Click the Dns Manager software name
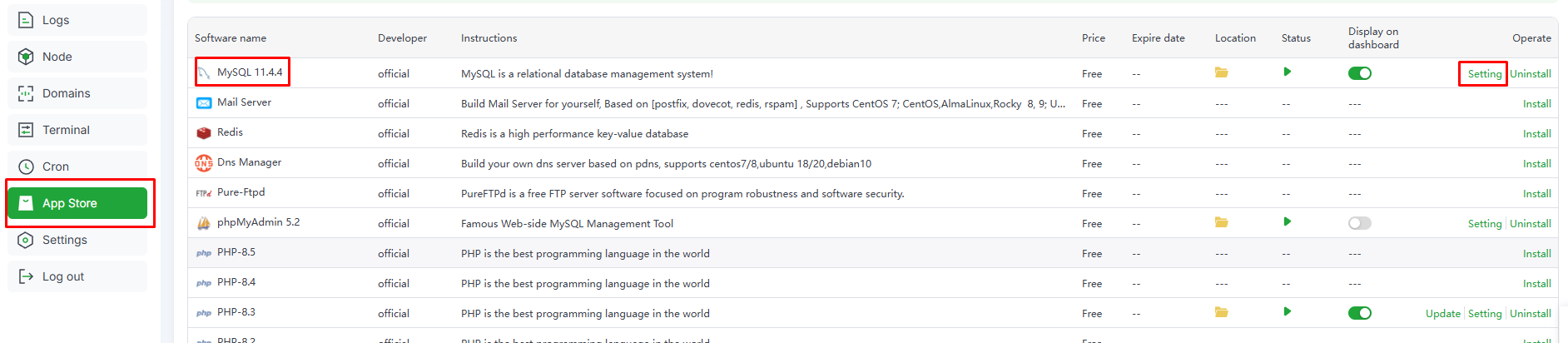 (x=249, y=162)
